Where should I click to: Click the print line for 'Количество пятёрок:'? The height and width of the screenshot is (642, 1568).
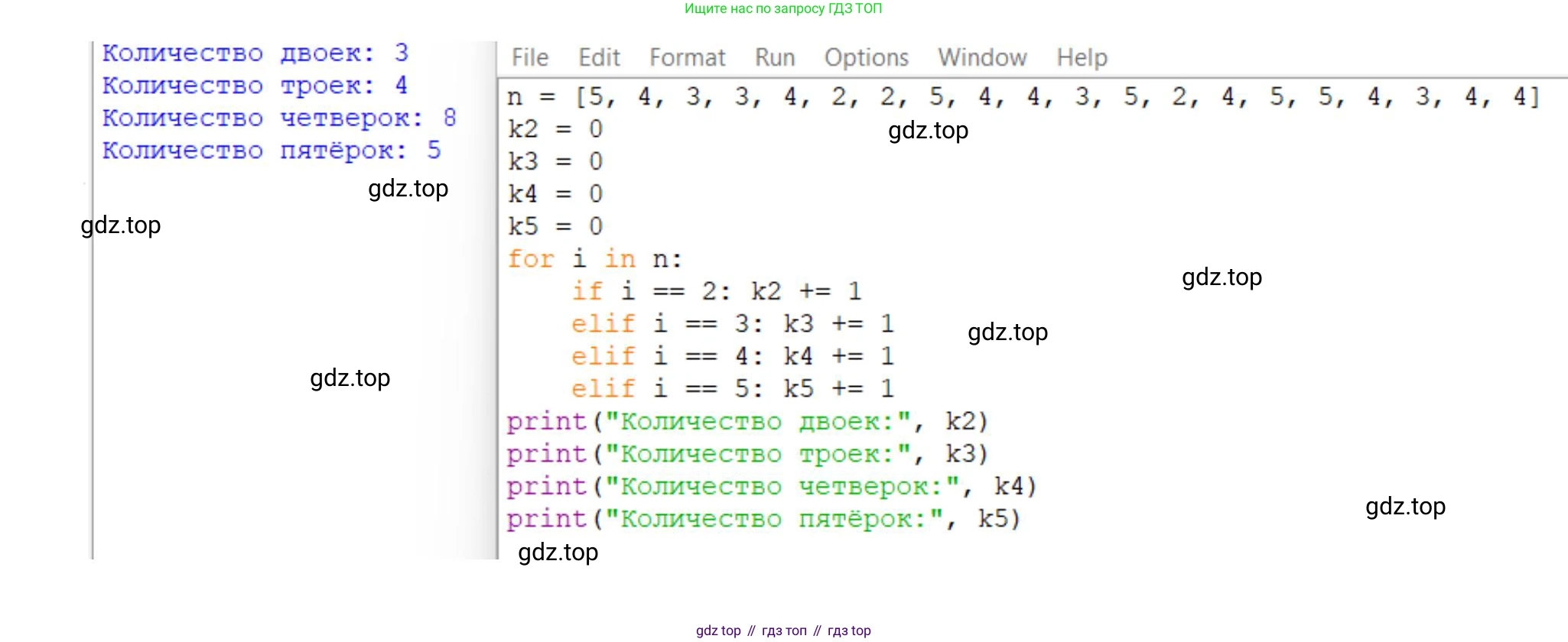763,520
